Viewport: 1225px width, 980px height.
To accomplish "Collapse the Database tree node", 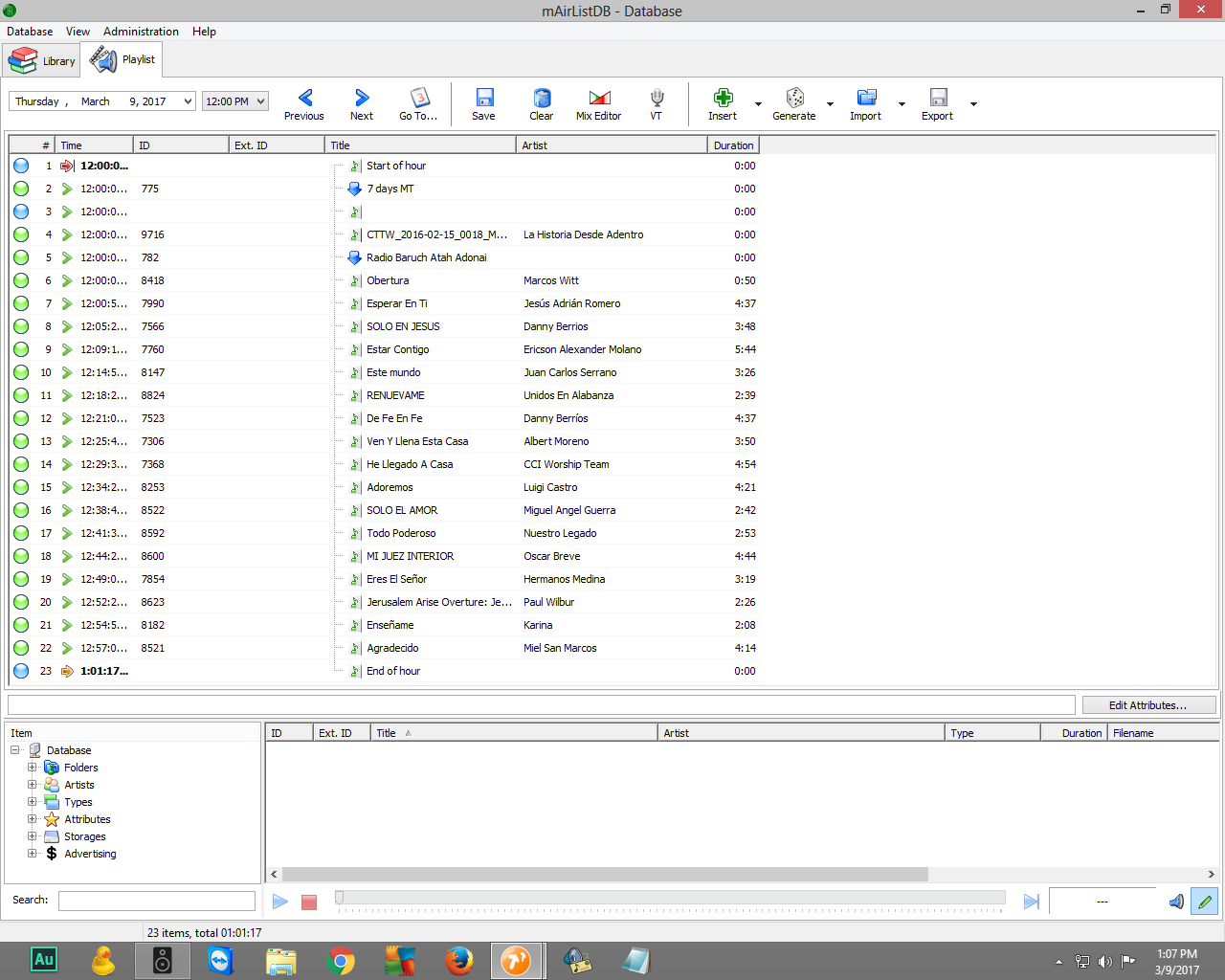I will tap(15, 750).
